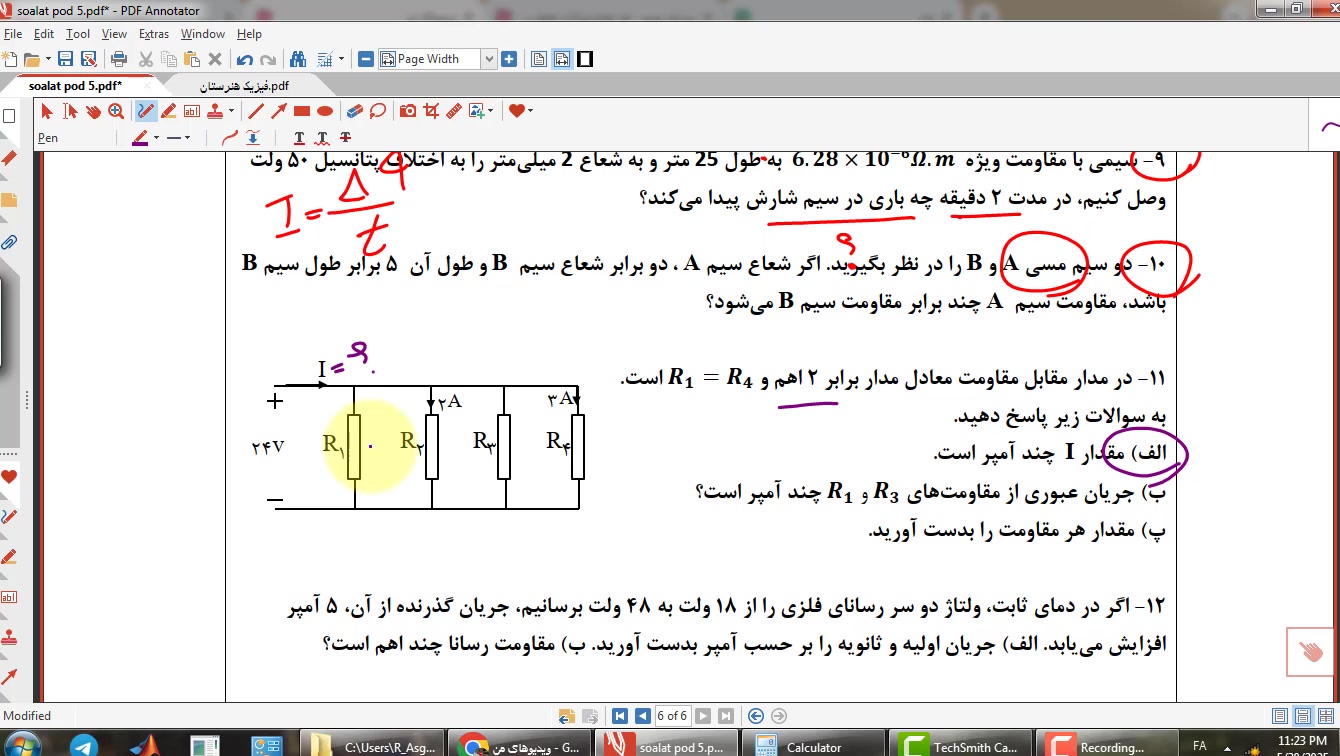Image resolution: width=1340 pixels, height=756 pixels.
Task: Select the Pan hand tool
Action: click(x=93, y=111)
